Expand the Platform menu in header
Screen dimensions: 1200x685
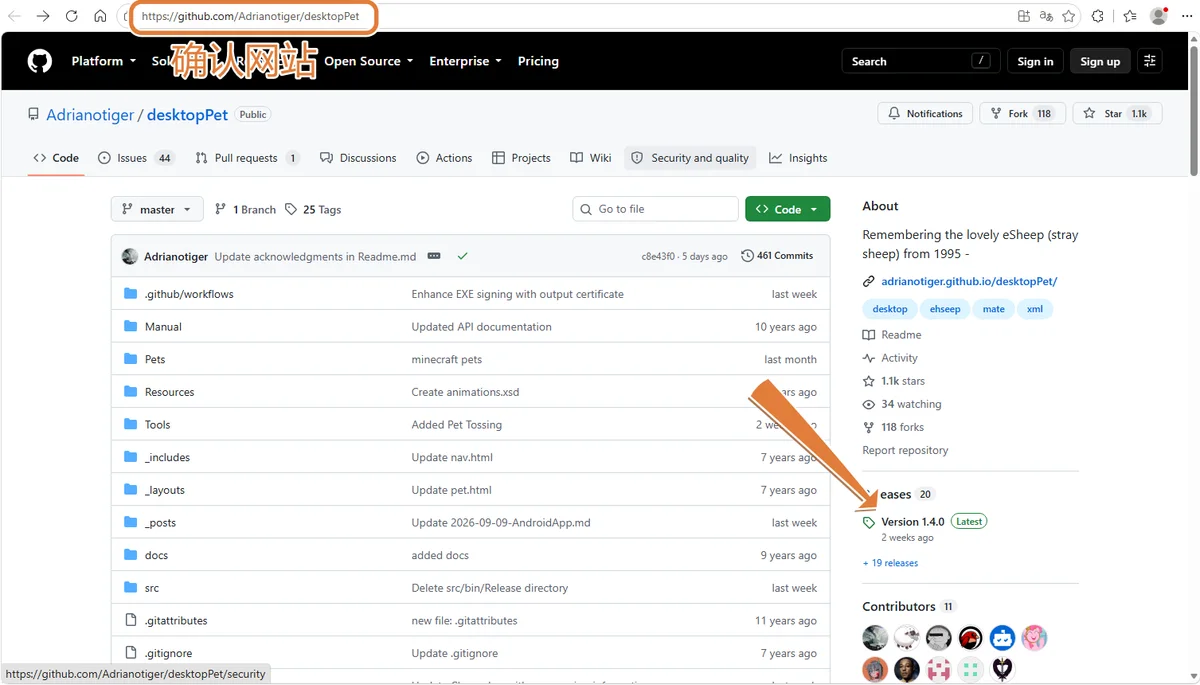[104, 61]
